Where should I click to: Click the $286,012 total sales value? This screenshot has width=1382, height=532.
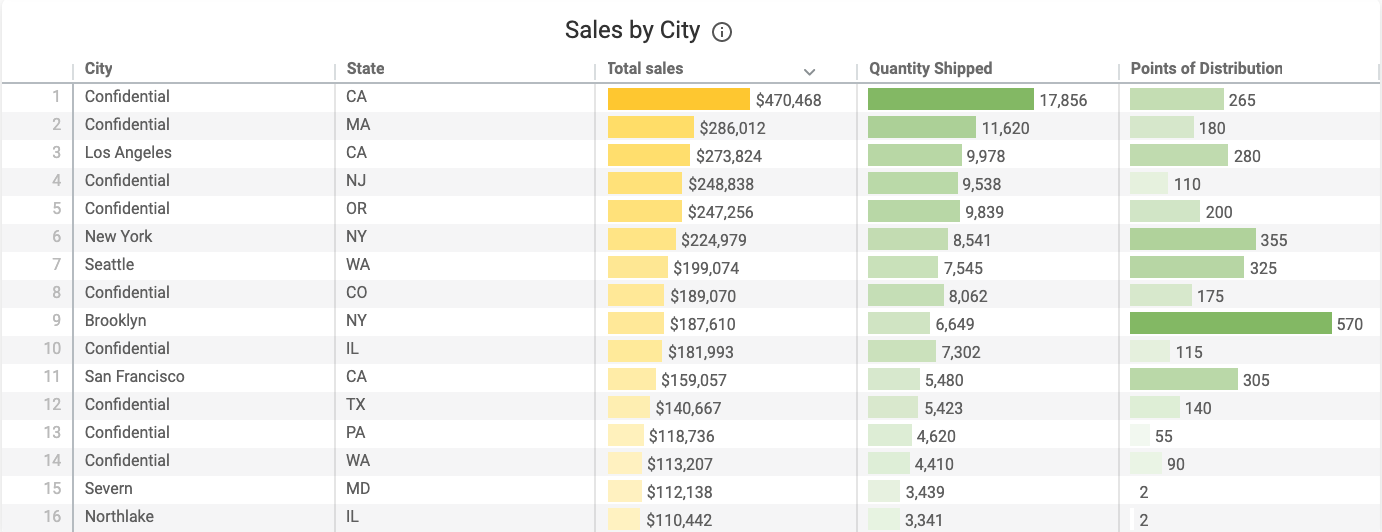[732, 128]
